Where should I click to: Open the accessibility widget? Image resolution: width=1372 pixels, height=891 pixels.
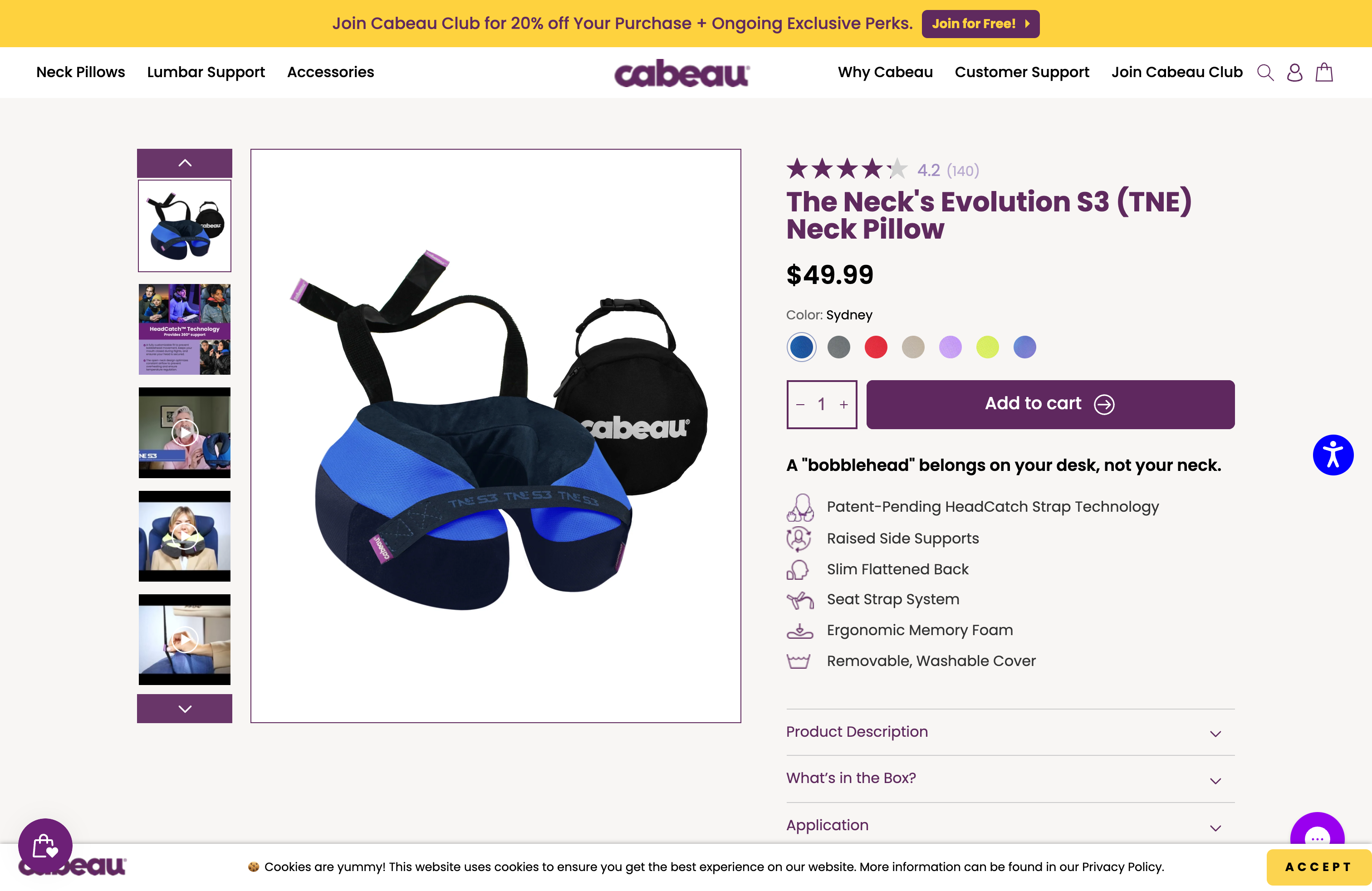[1333, 455]
